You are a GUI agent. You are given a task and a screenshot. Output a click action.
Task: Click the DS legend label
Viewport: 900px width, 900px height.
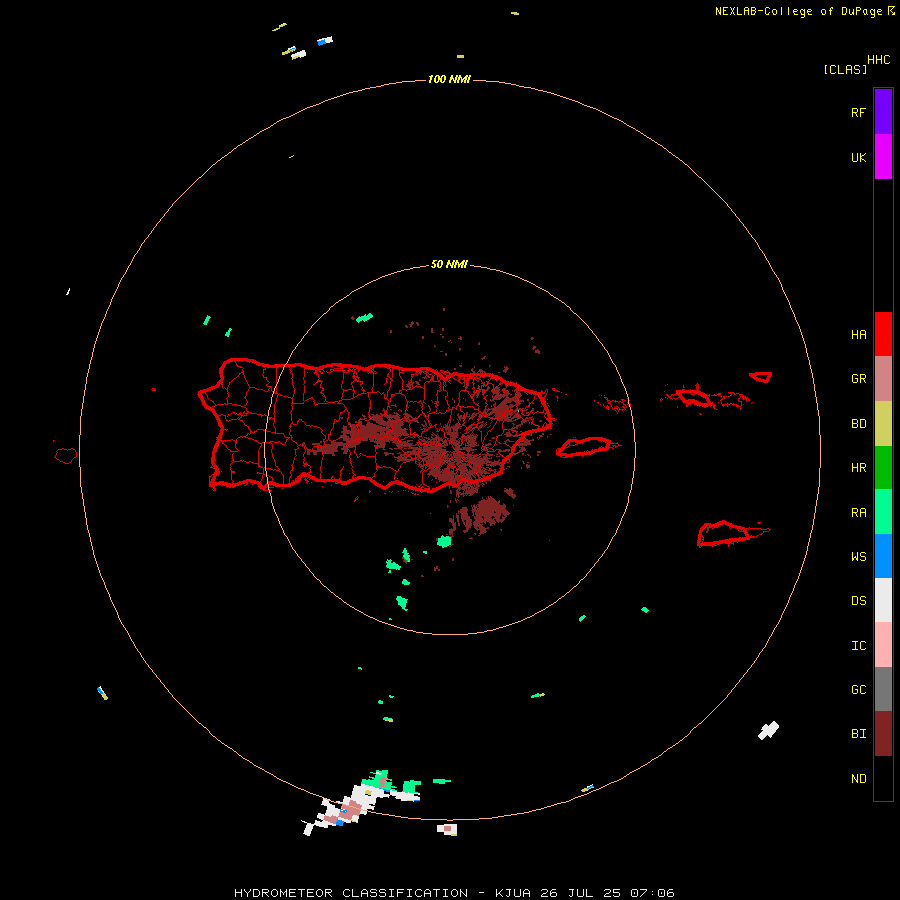pos(858,600)
